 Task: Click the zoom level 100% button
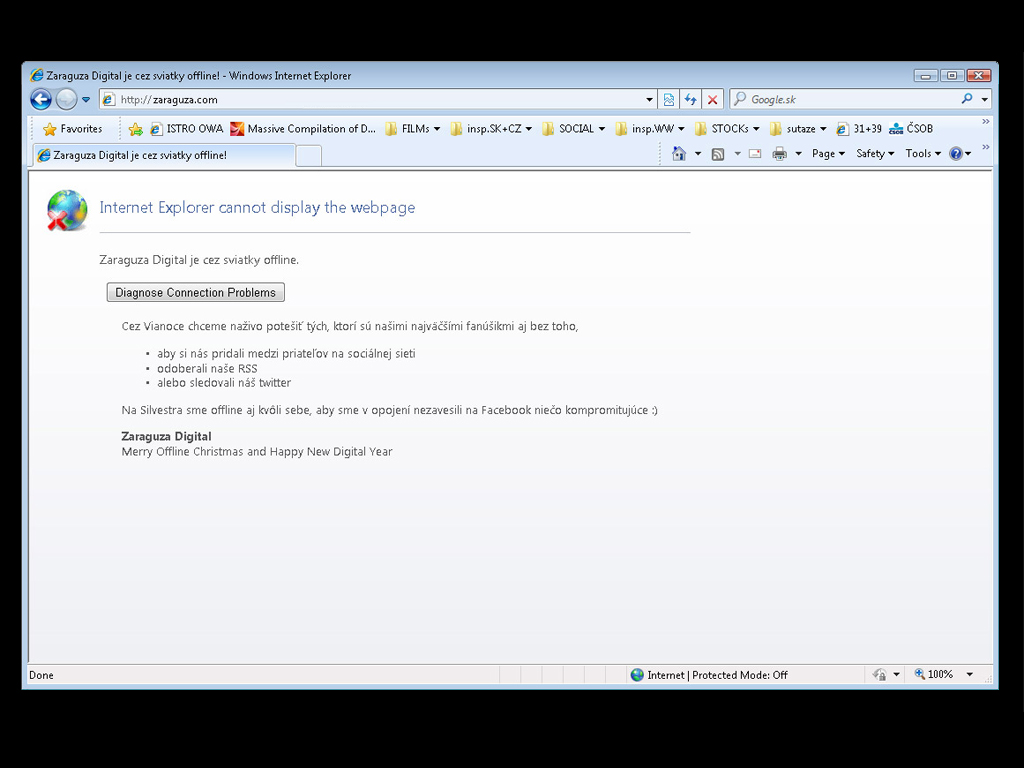pos(934,675)
